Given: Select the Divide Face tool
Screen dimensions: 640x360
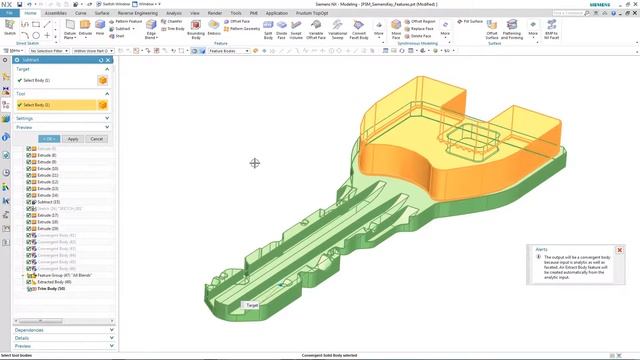Looking at the screenshot, I should (x=281, y=30).
